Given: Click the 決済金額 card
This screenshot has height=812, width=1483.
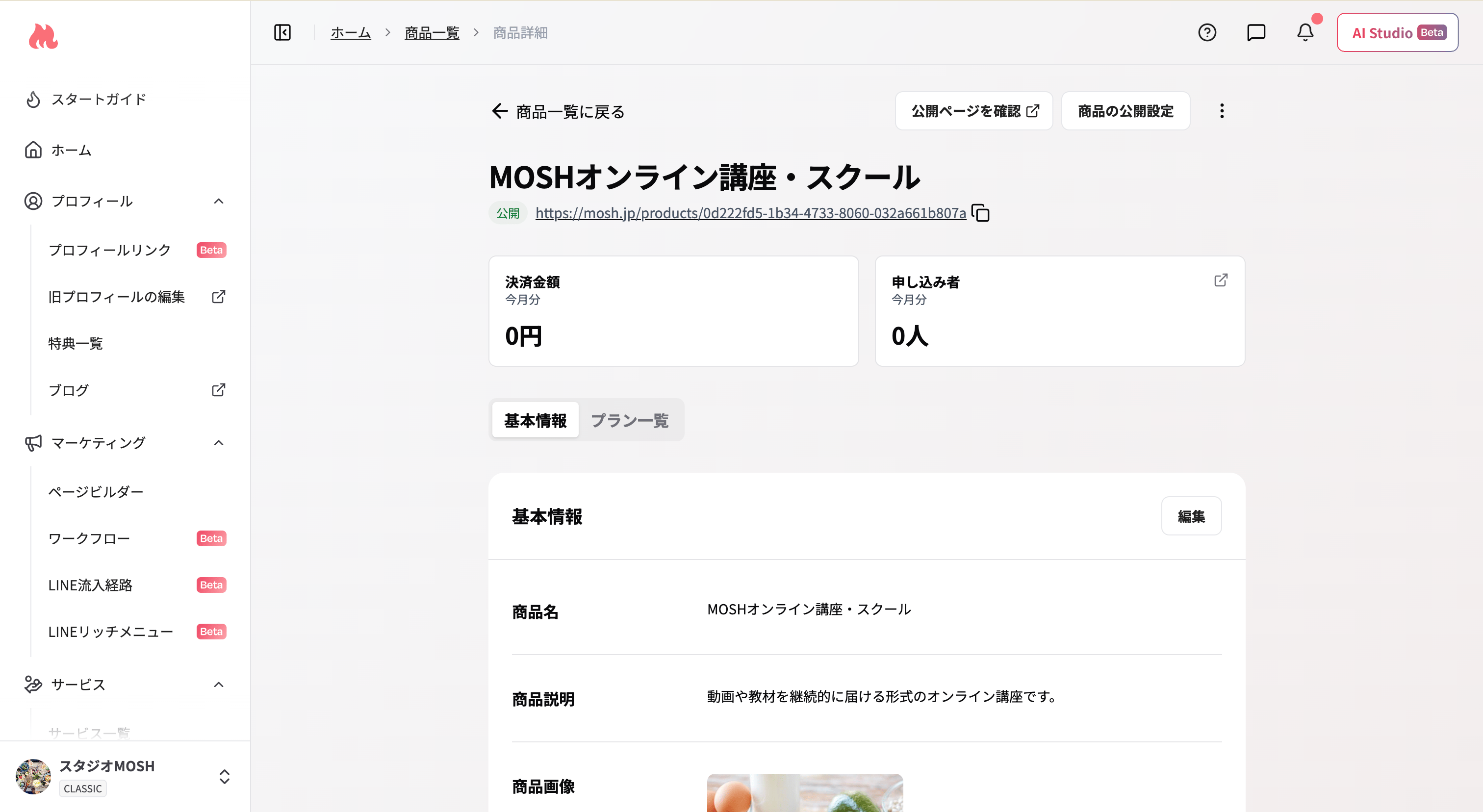Looking at the screenshot, I should [x=673, y=311].
